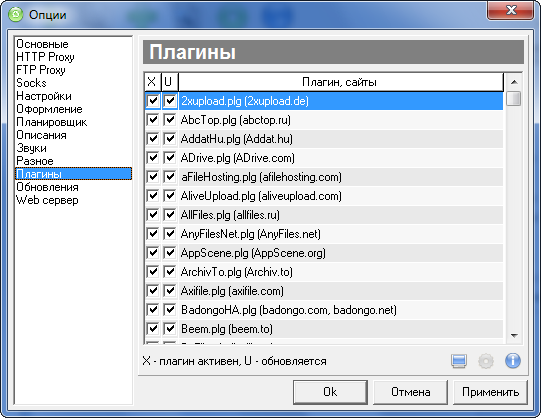Open plugin info via blue info icon
Viewport: 541px width, 418px height.
(x=513, y=361)
